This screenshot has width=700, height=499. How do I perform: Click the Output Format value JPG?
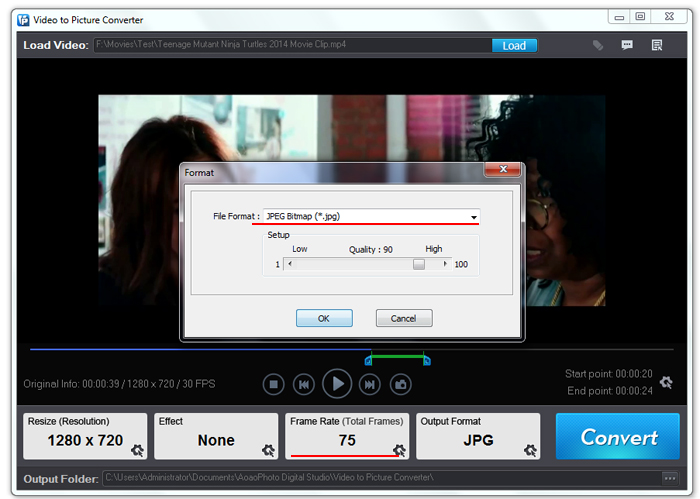478,441
